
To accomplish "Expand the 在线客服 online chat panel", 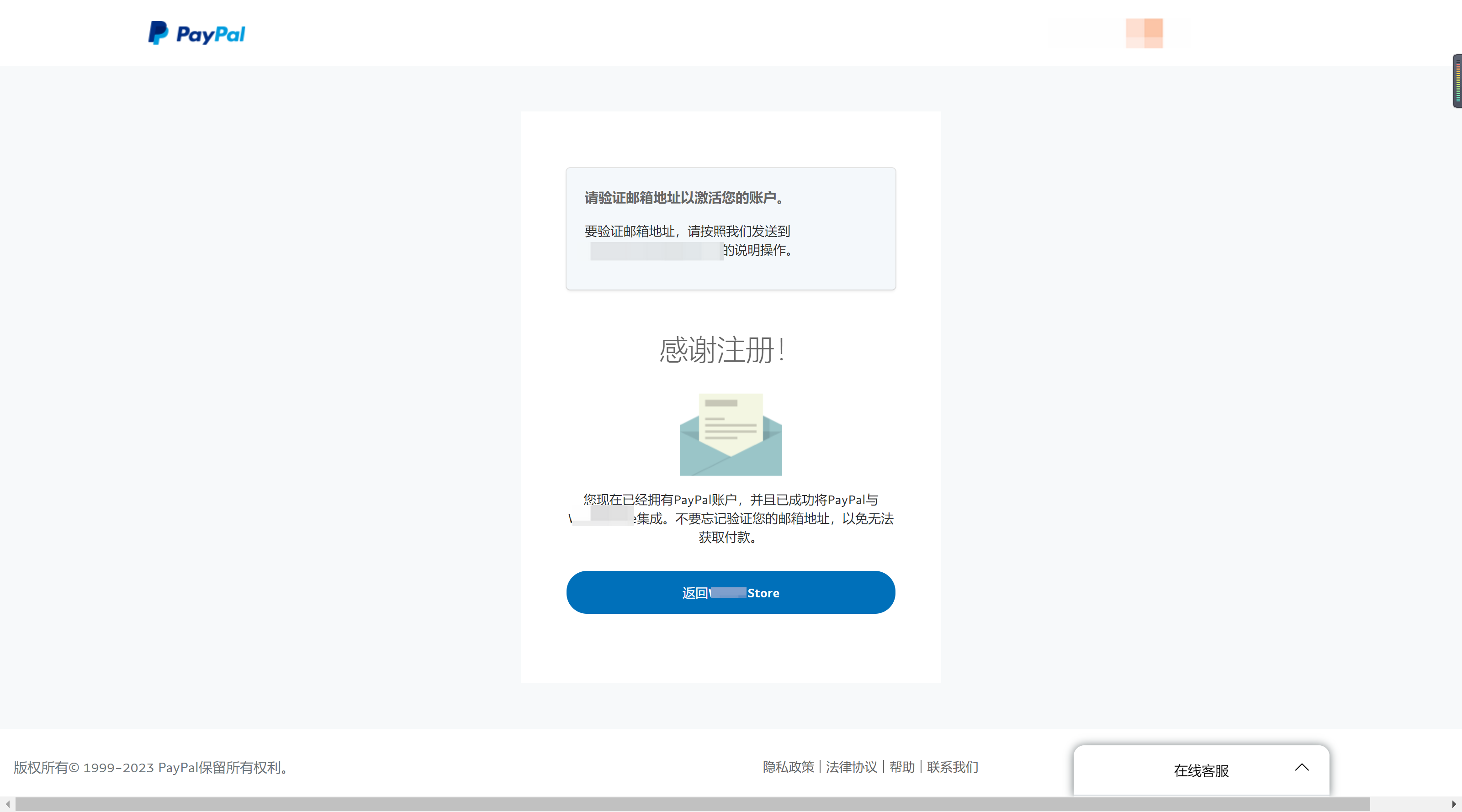I will click(1302, 768).
